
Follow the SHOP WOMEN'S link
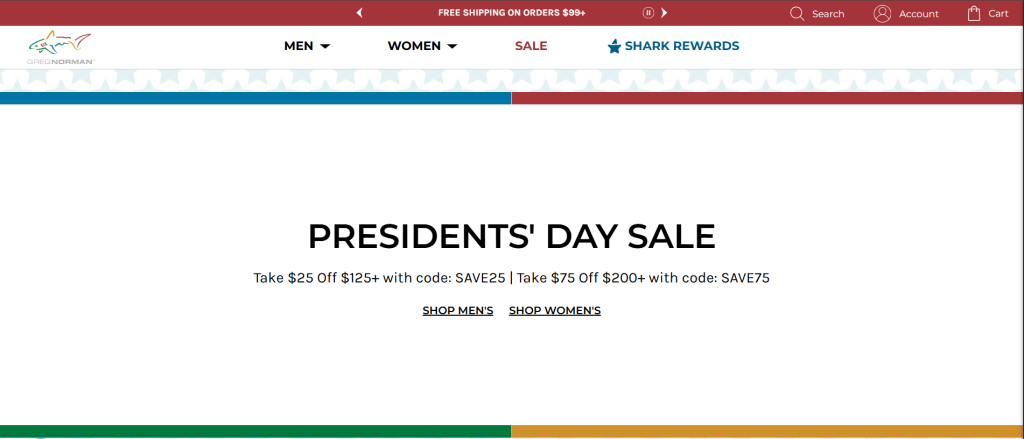pyautogui.click(x=555, y=311)
